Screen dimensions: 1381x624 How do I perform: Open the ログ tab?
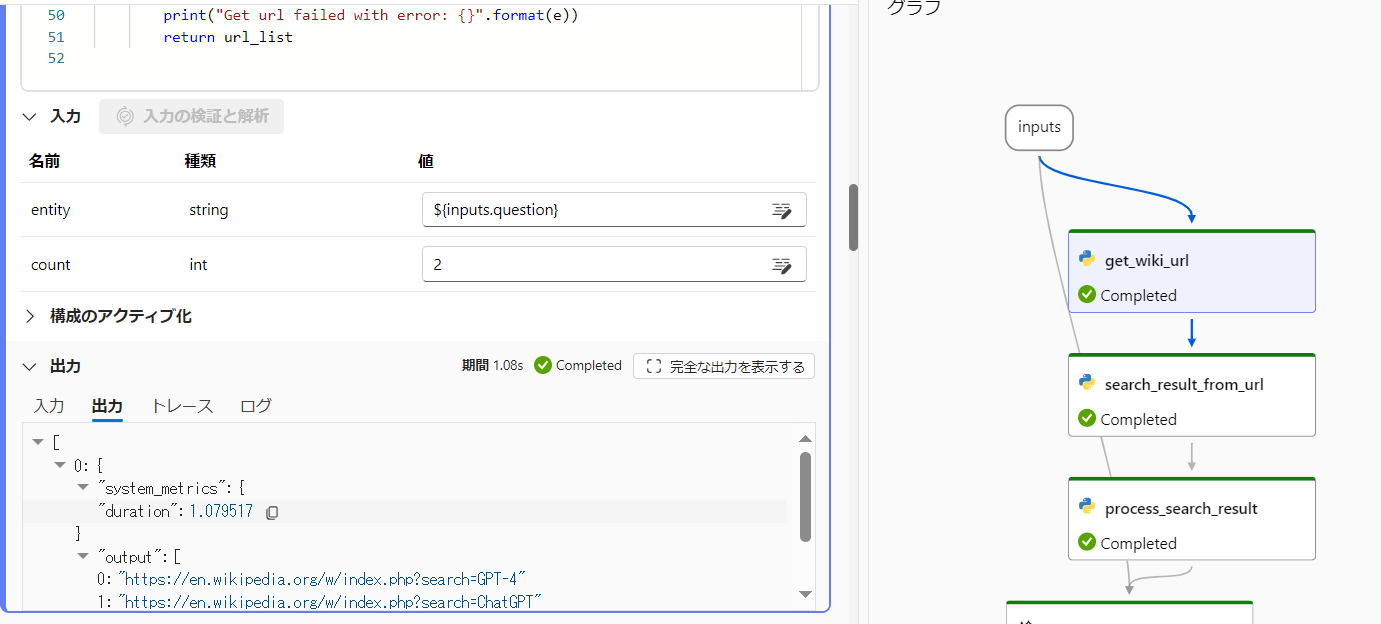click(x=255, y=406)
